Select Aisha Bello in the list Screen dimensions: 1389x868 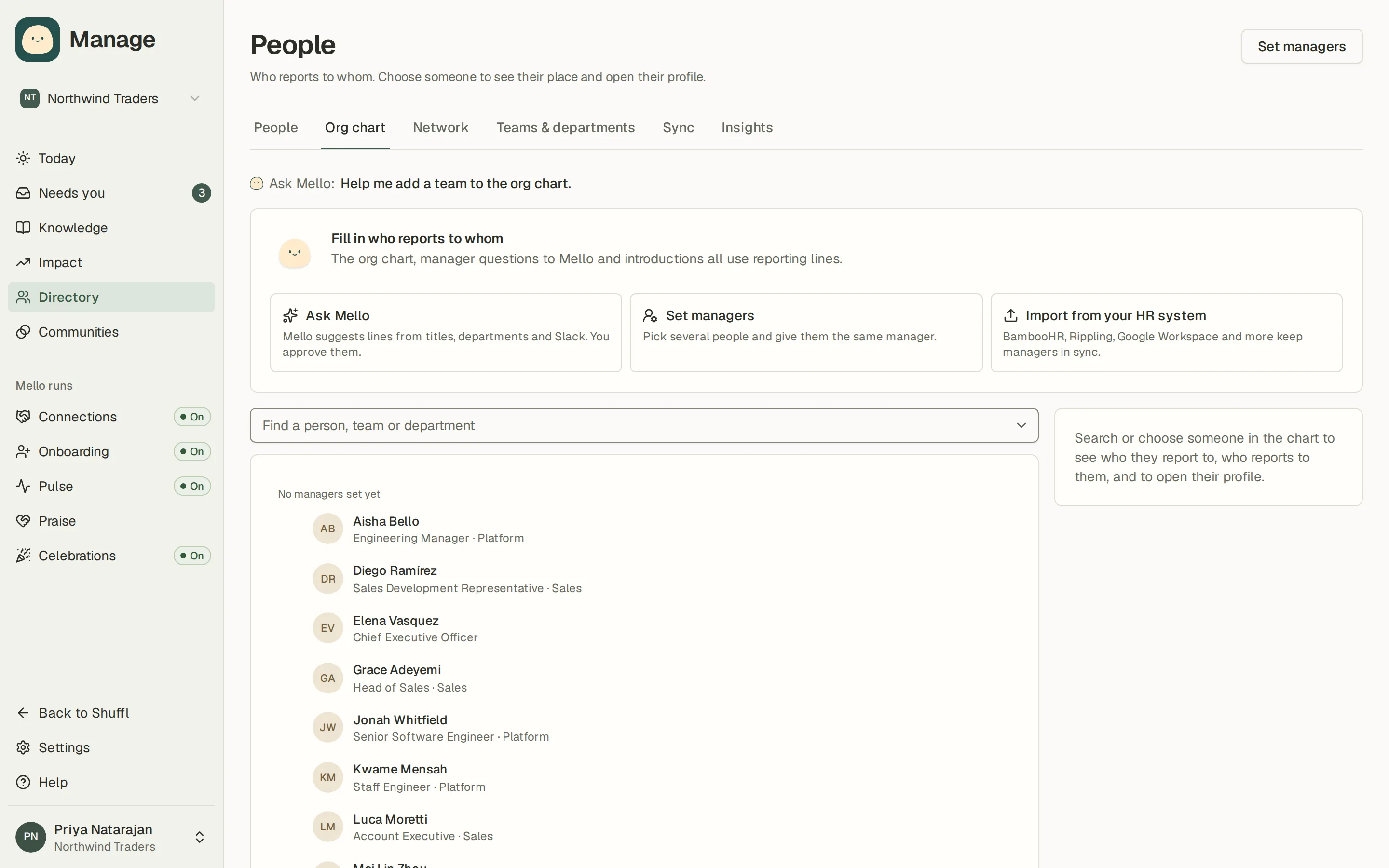coord(438,529)
